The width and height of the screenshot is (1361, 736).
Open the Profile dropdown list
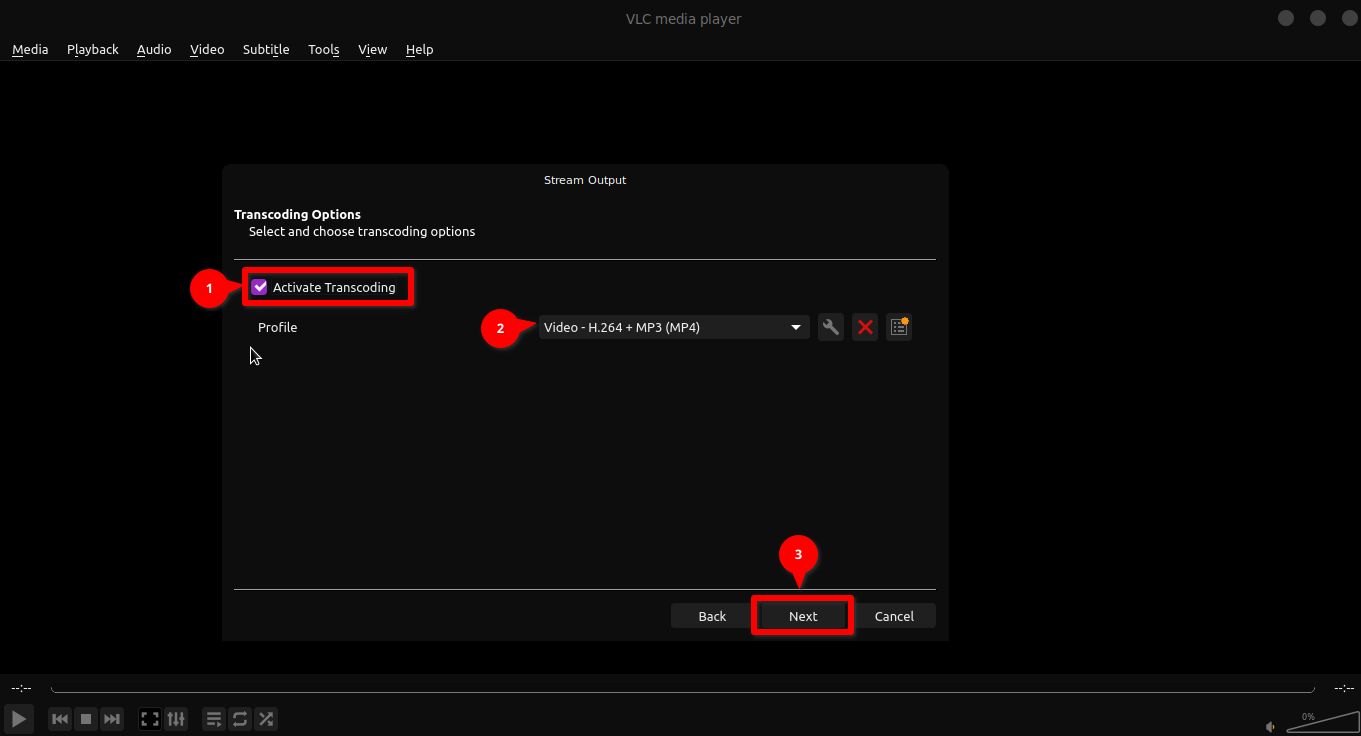(673, 327)
